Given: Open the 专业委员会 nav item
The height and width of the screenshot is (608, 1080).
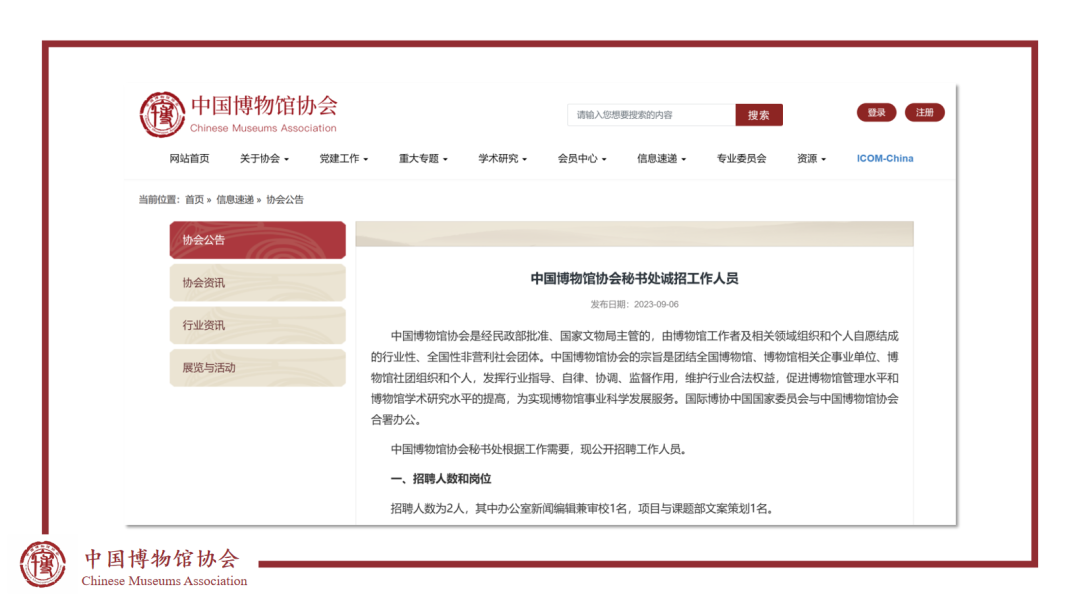Looking at the screenshot, I should pos(741,158).
